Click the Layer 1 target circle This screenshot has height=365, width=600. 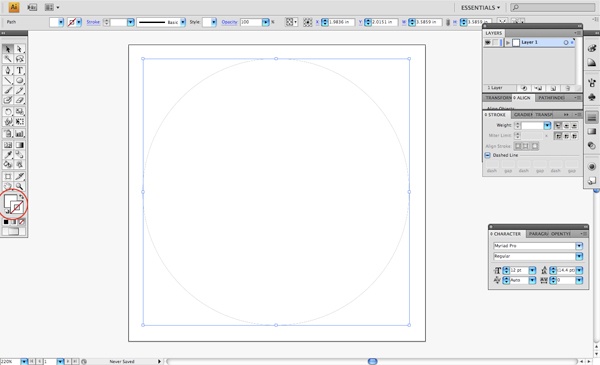566,42
